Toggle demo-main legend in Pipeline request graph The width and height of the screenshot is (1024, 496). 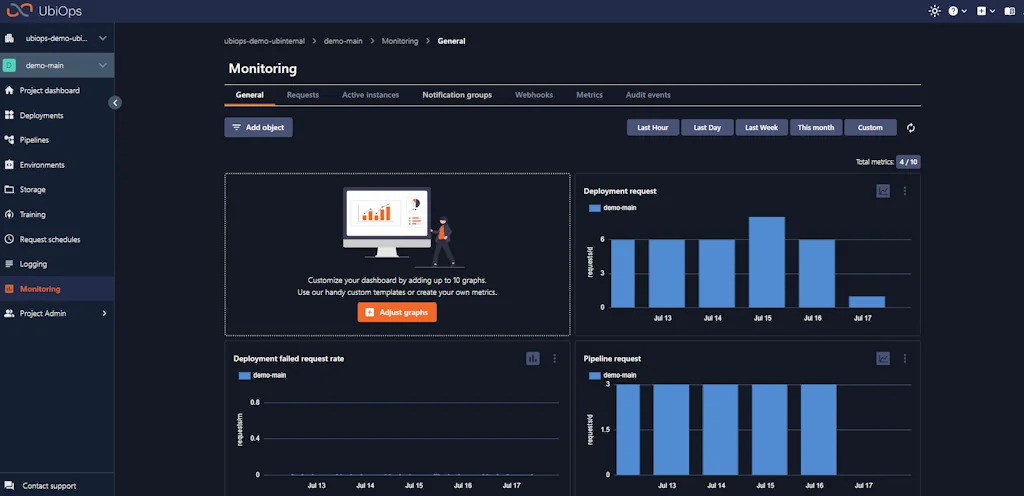click(x=613, y=375)
